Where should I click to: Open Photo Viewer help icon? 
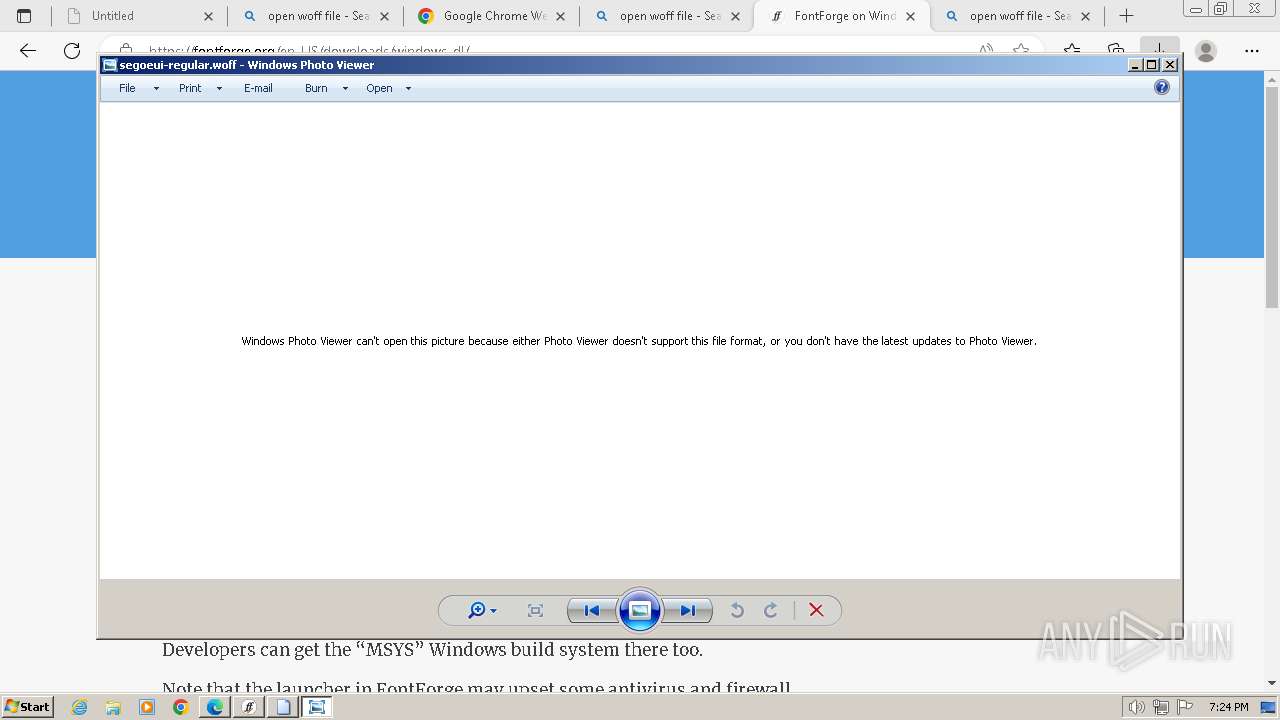click(1162, 88)
